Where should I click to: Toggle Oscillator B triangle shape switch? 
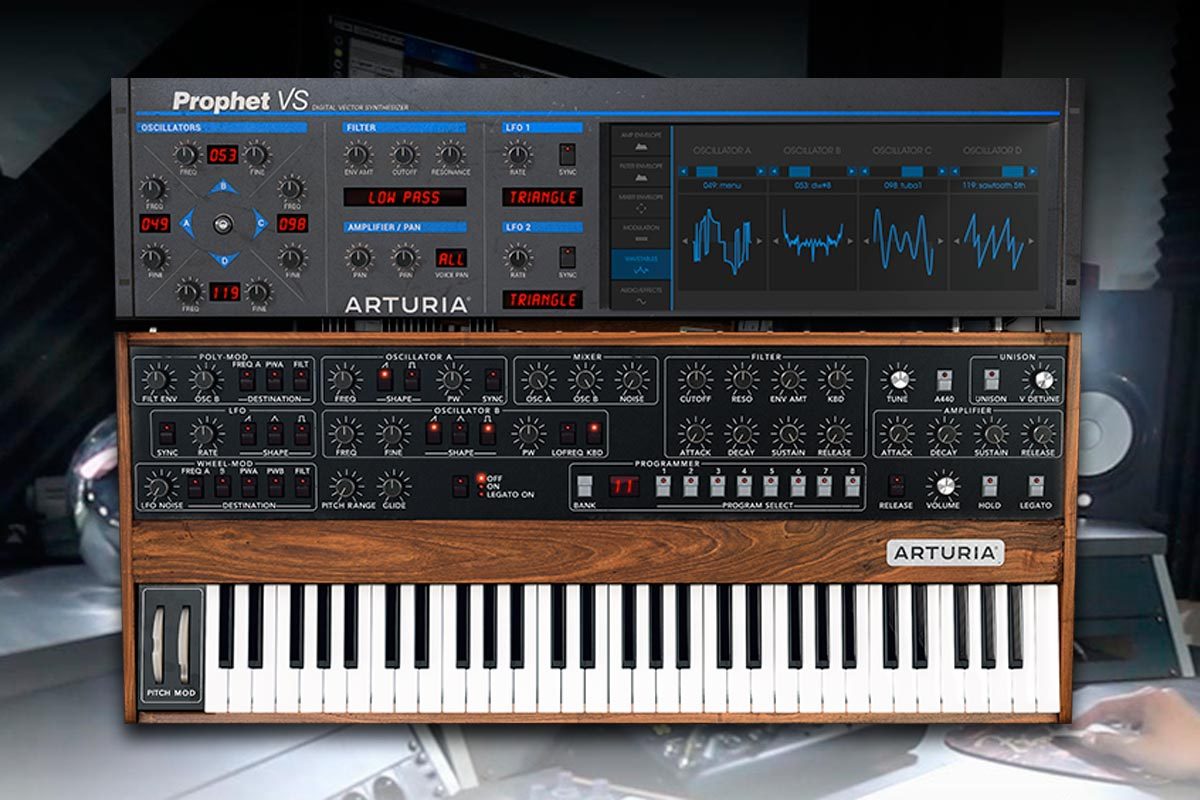tap(459, 433)
